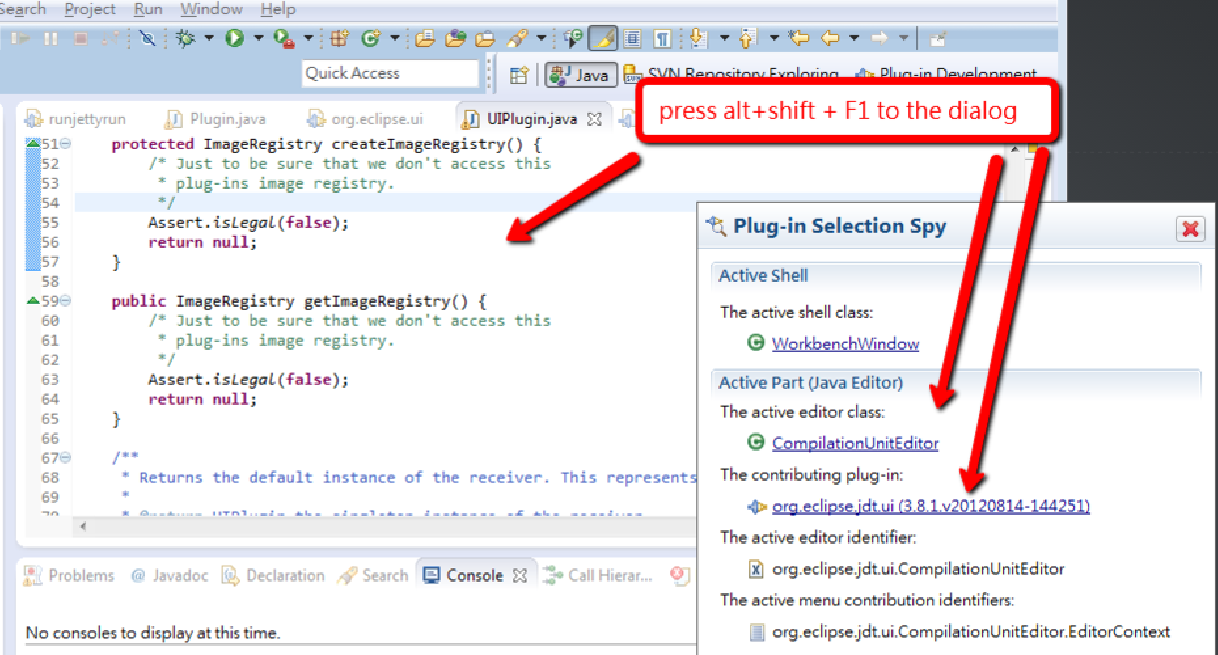This screenshot has height=655, width=1218.
Task: Click the Back navigation arrow
Action: pyautogui.click(x=830, y=39)
